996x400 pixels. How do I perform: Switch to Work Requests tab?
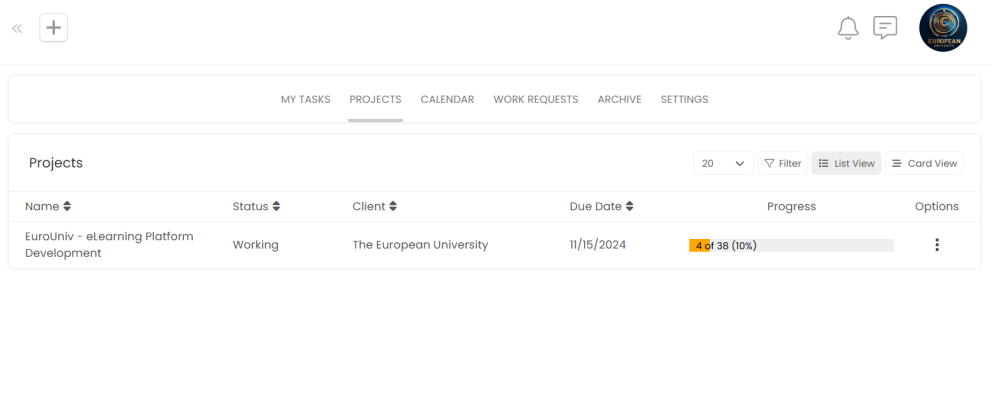(x=535, y=100)
